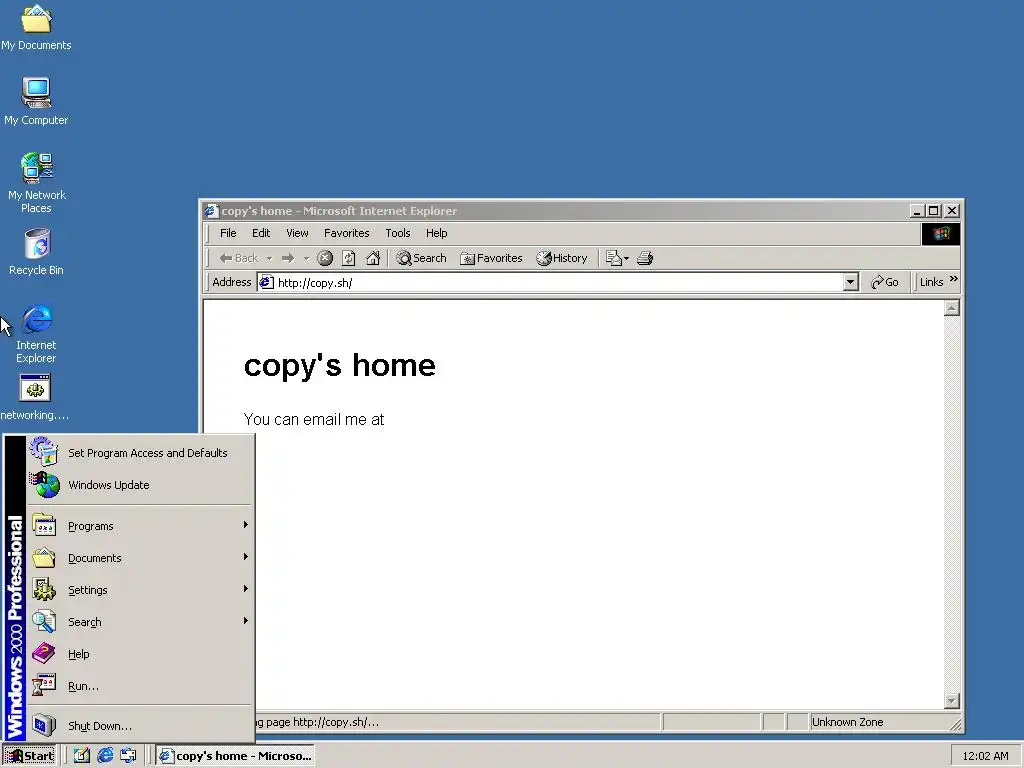This screenshot has width=1024, height=768.
Task: Click the Forward arrow in IE toolbar
Action: [288, 258]
